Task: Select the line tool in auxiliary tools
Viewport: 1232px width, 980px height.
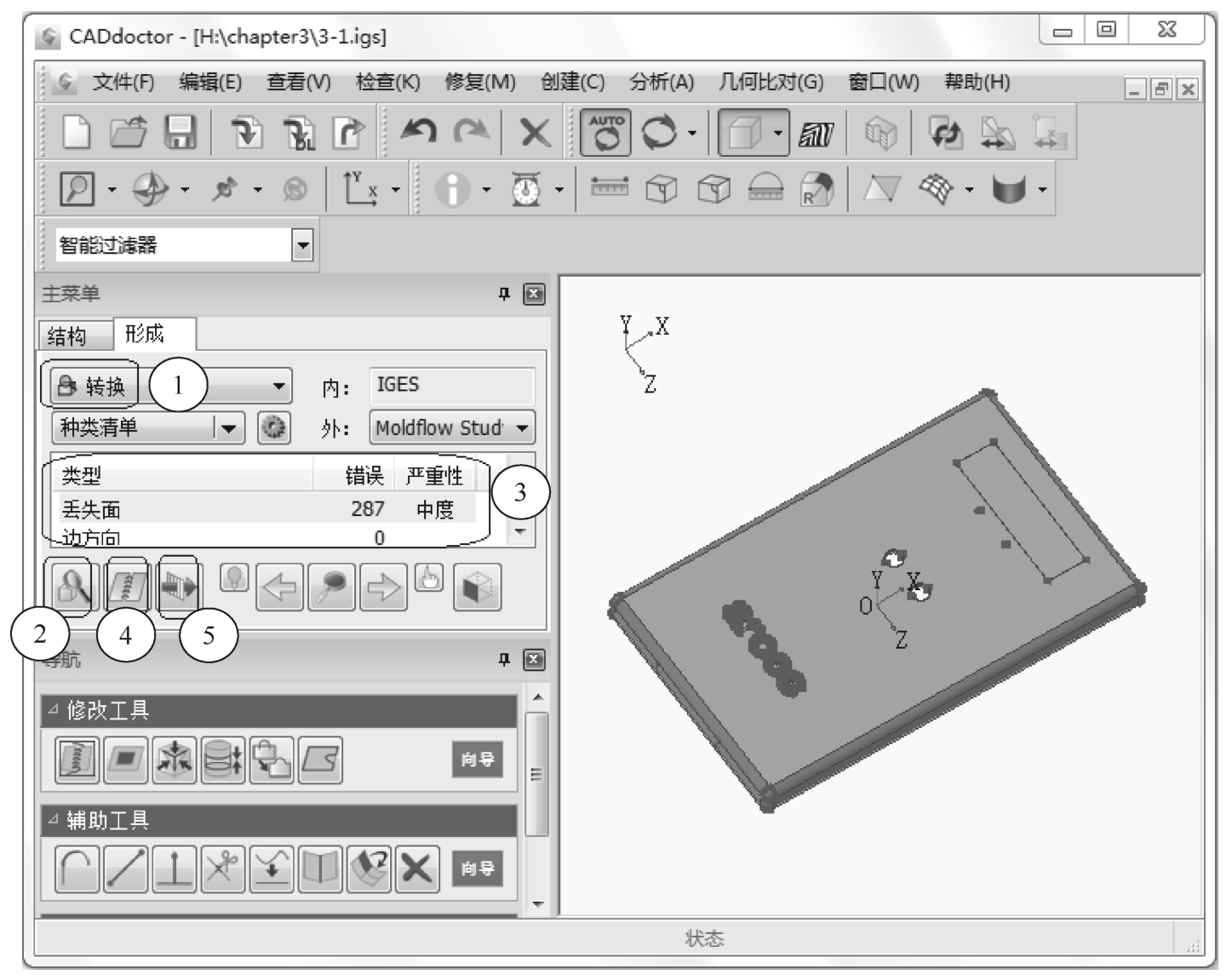Action: pos(126,868)
